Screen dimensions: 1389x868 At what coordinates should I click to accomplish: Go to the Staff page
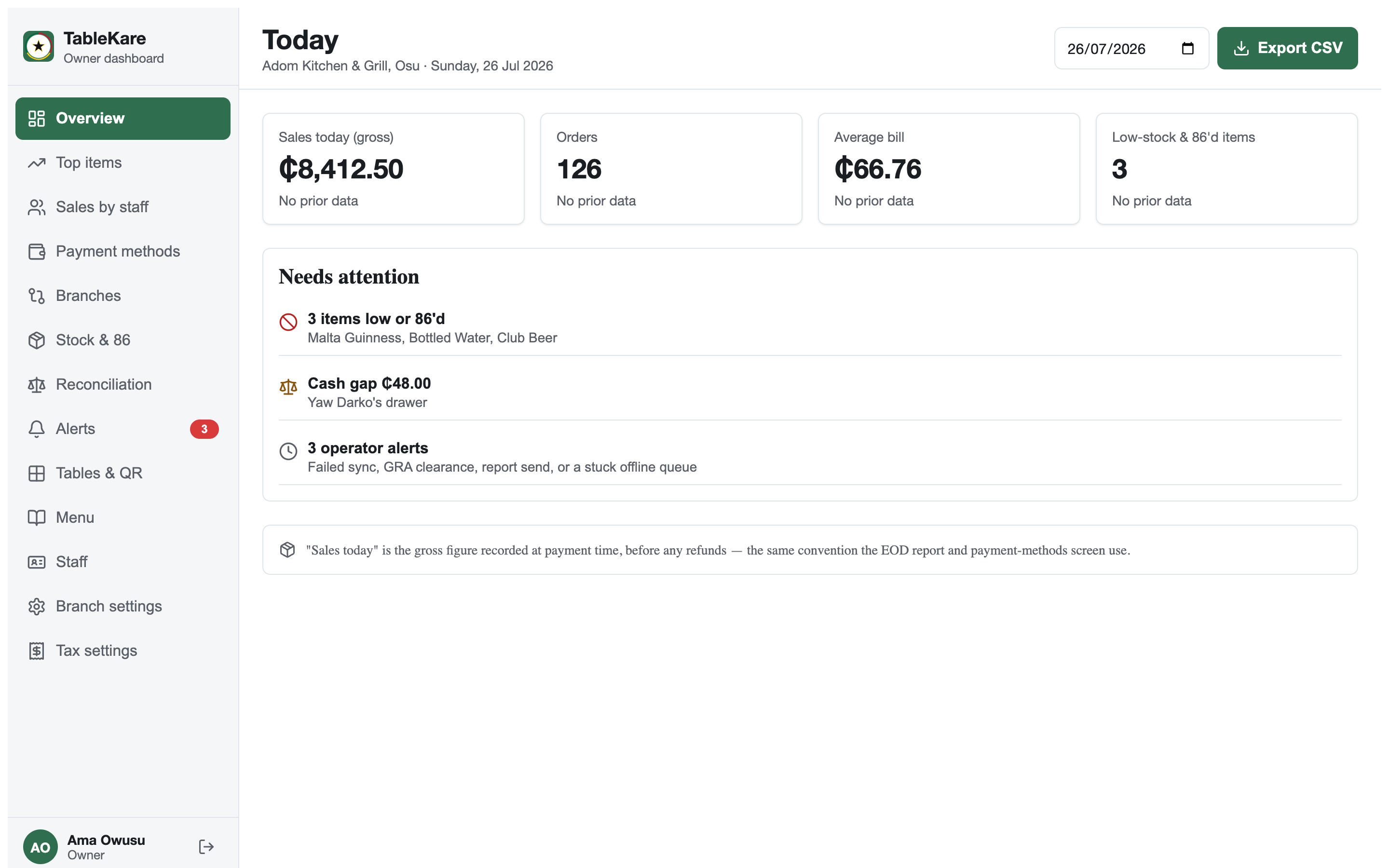click(123, 562)
